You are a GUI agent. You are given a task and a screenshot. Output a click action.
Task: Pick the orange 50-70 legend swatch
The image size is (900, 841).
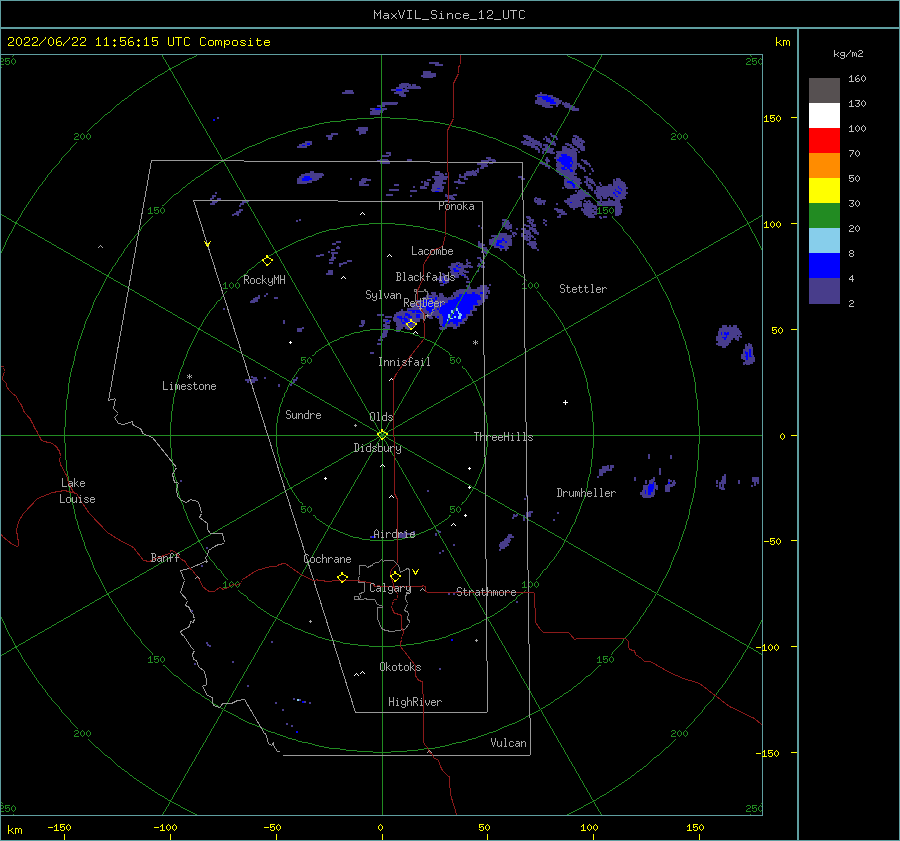point(824,166)
